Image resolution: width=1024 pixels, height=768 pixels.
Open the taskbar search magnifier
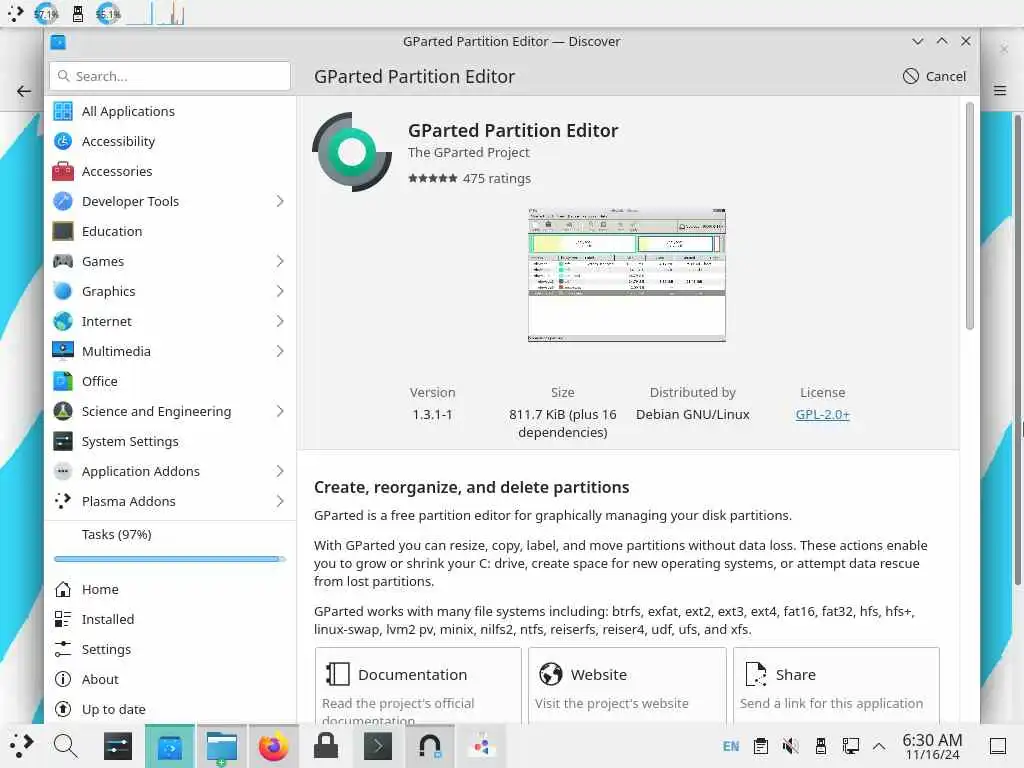[65, 746]
